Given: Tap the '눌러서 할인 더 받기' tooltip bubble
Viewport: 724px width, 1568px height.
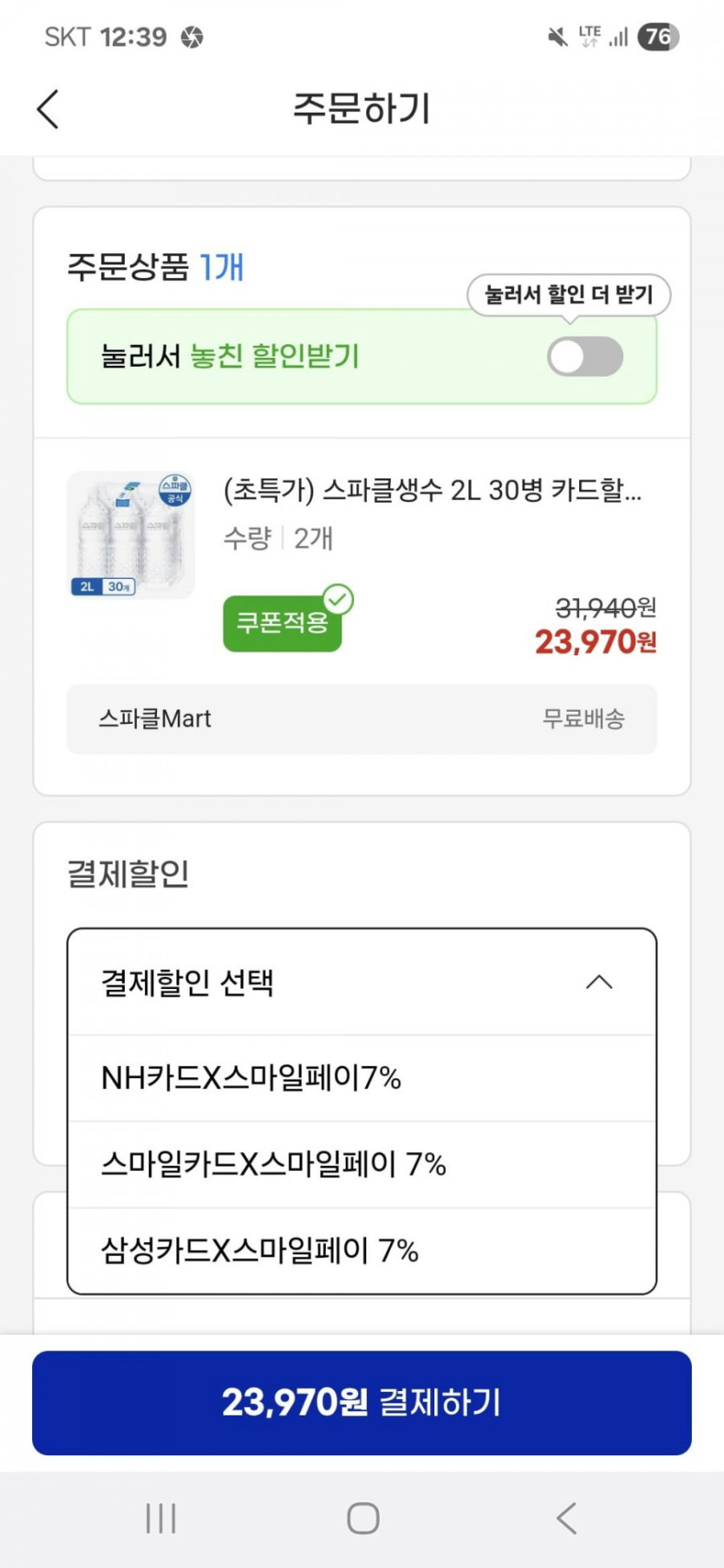Looking at the screenshot, I should 568,295.
